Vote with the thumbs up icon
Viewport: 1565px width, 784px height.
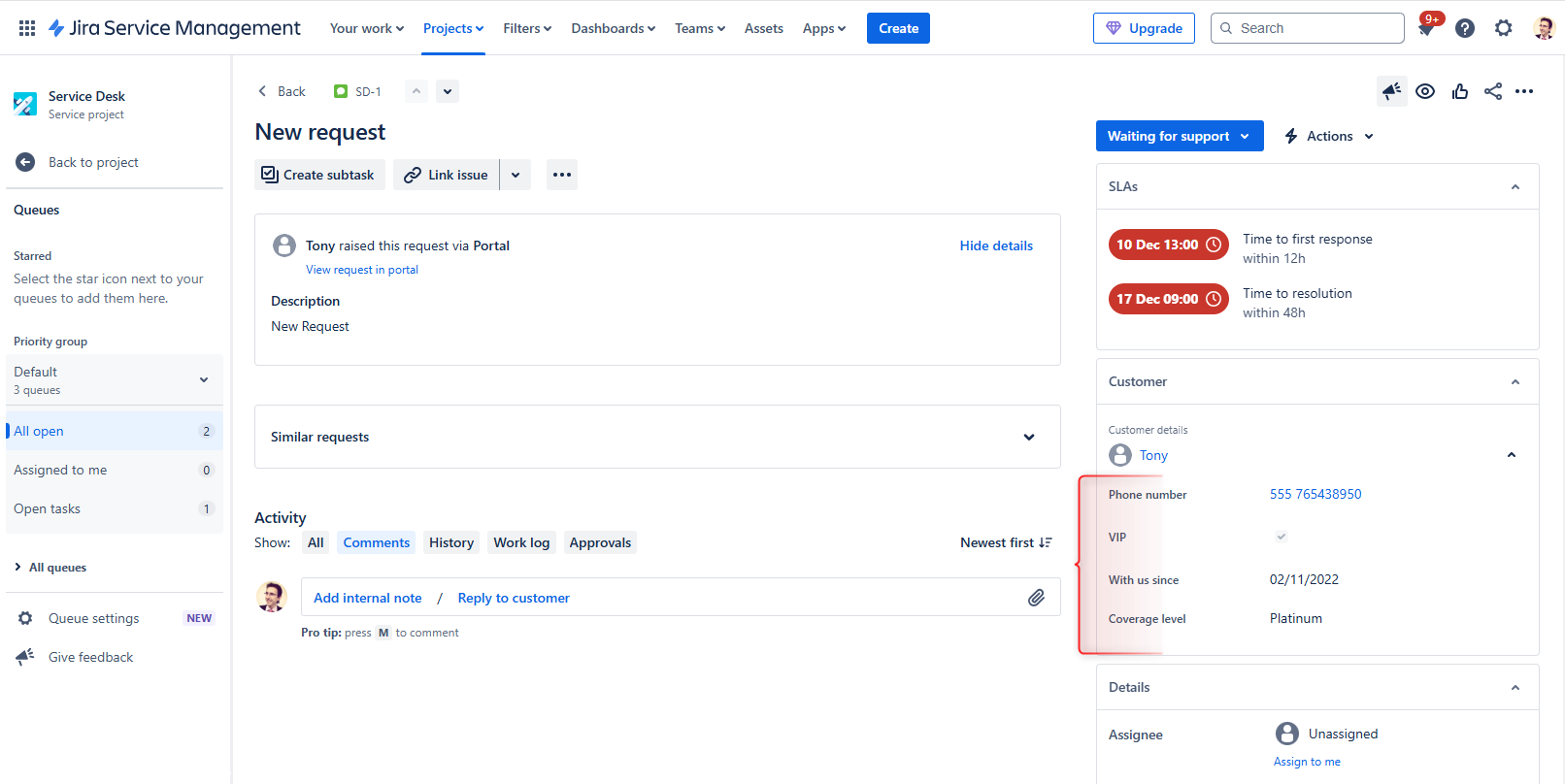click(x=1459, y=91)
